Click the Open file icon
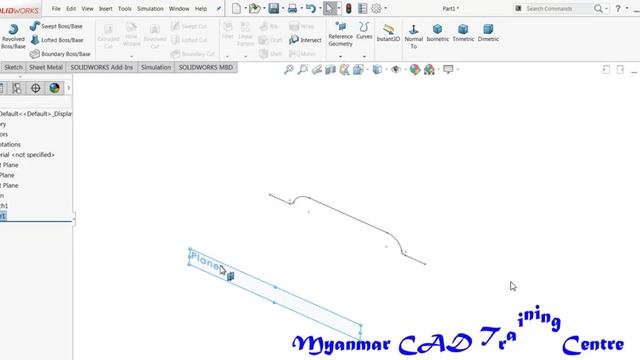The width and height of the screenshot is (640, 360). 254,8
